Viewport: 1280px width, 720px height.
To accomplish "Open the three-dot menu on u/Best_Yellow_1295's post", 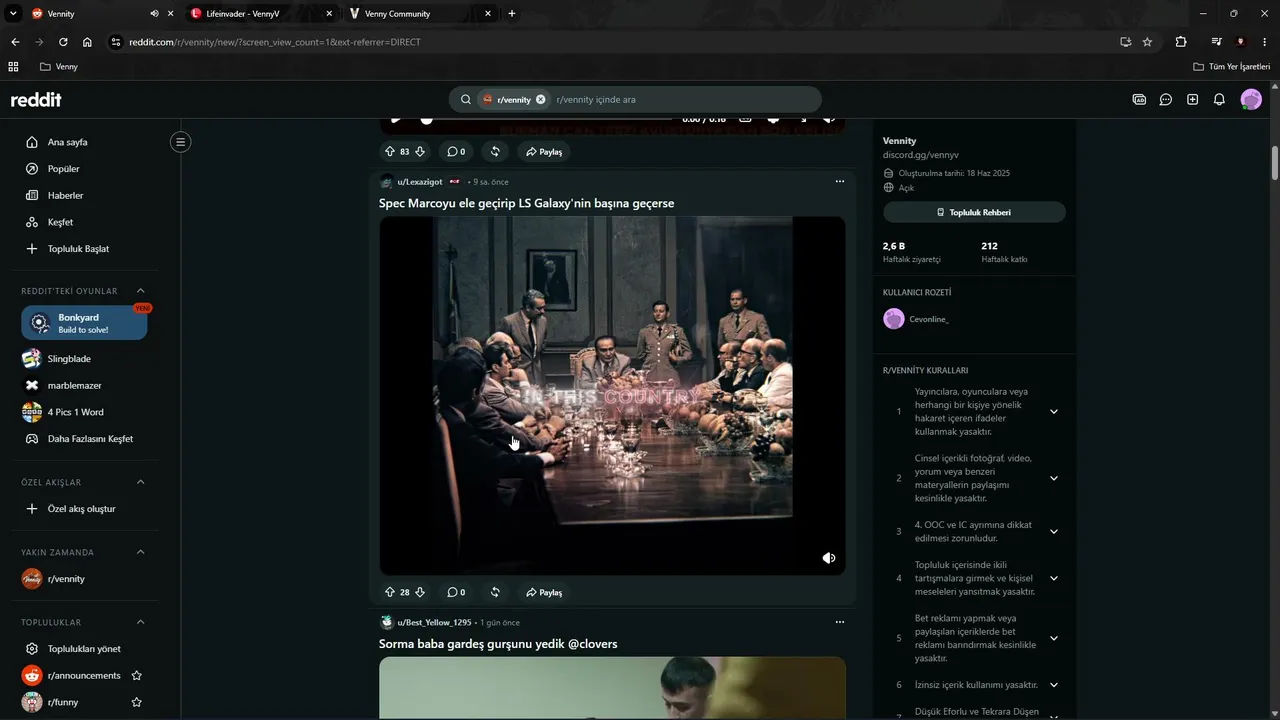I will pyautogui.click(x=840, y=622).
